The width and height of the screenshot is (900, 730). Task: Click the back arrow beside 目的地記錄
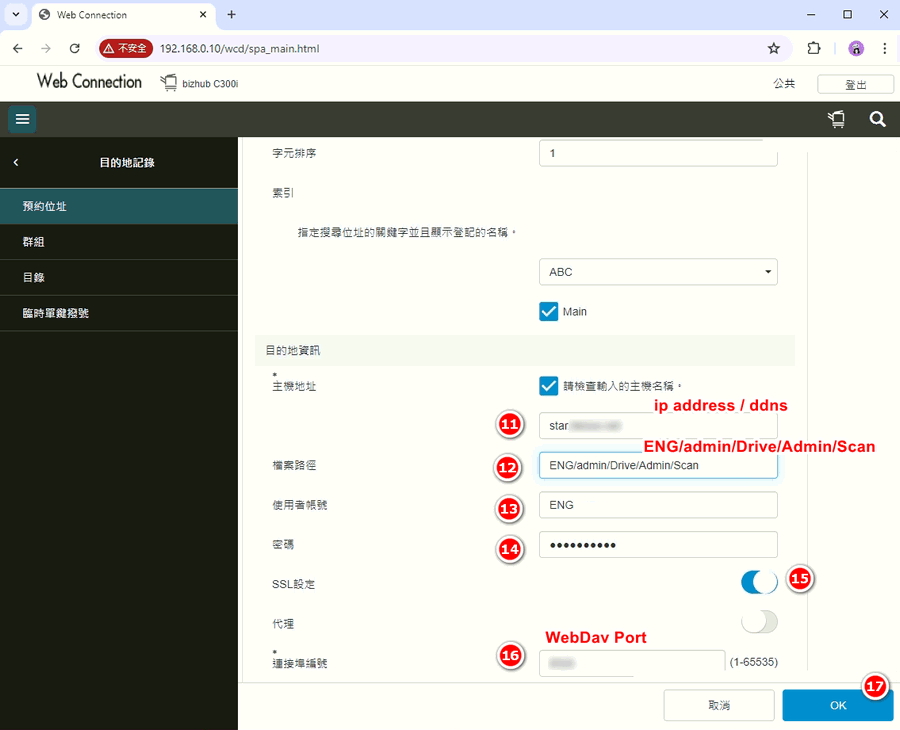[16, 162]
